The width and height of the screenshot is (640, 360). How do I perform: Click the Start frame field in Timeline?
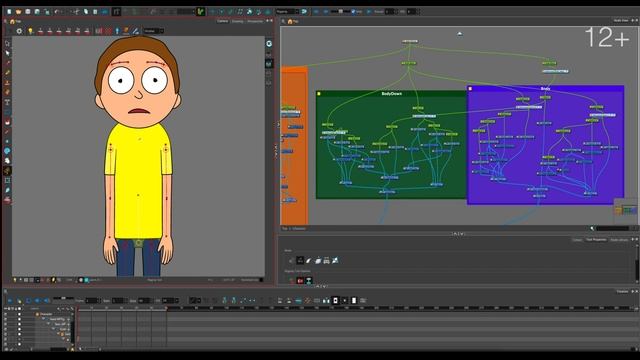click(118, 300)
